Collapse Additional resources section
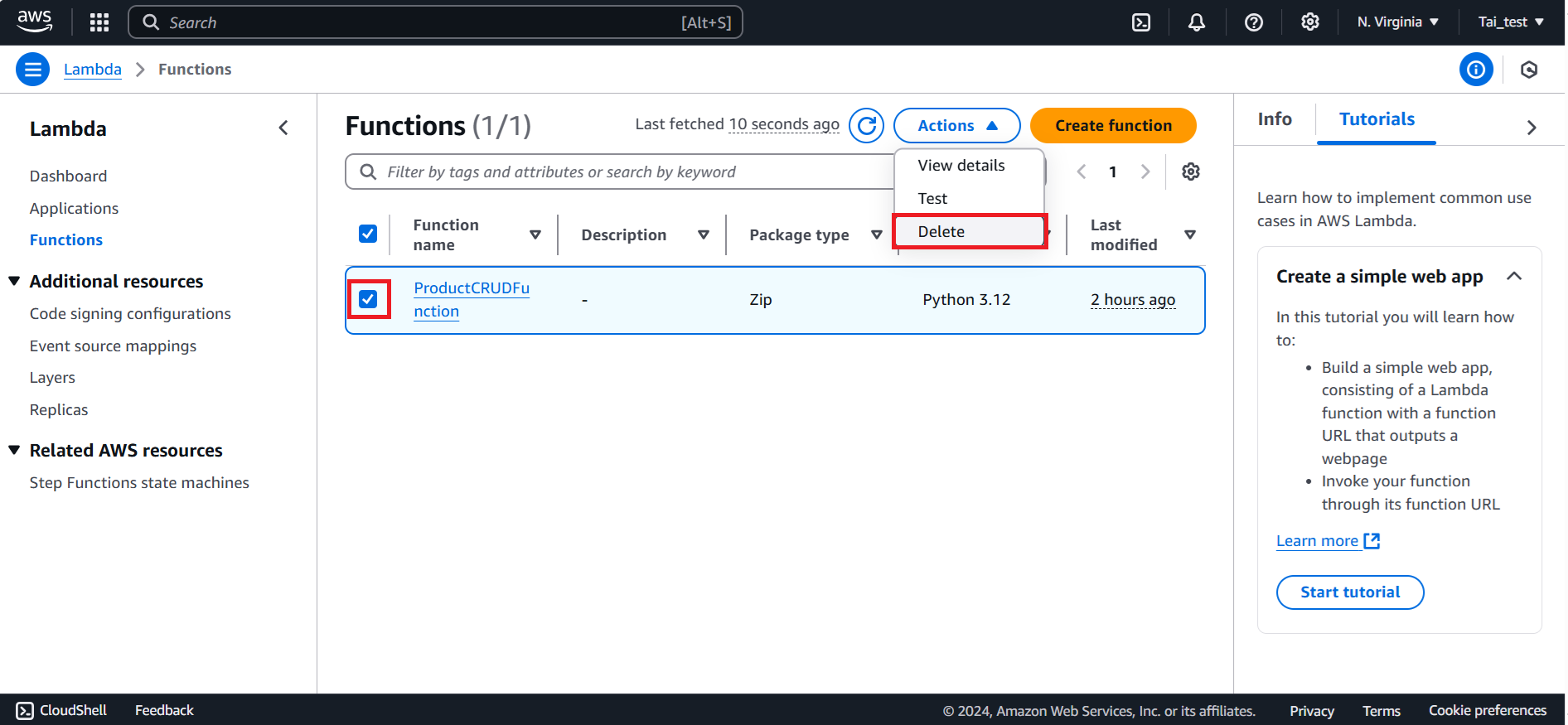1568x725 pixels. [14, 281]
